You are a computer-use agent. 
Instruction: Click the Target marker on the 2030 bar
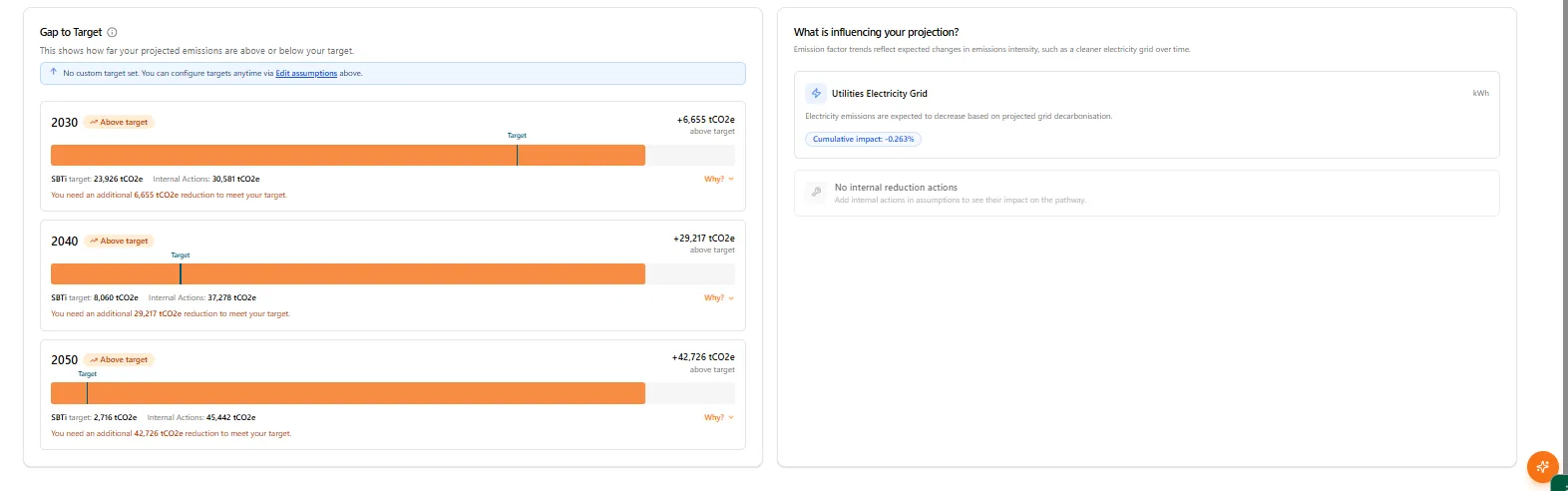click(517, 155)
